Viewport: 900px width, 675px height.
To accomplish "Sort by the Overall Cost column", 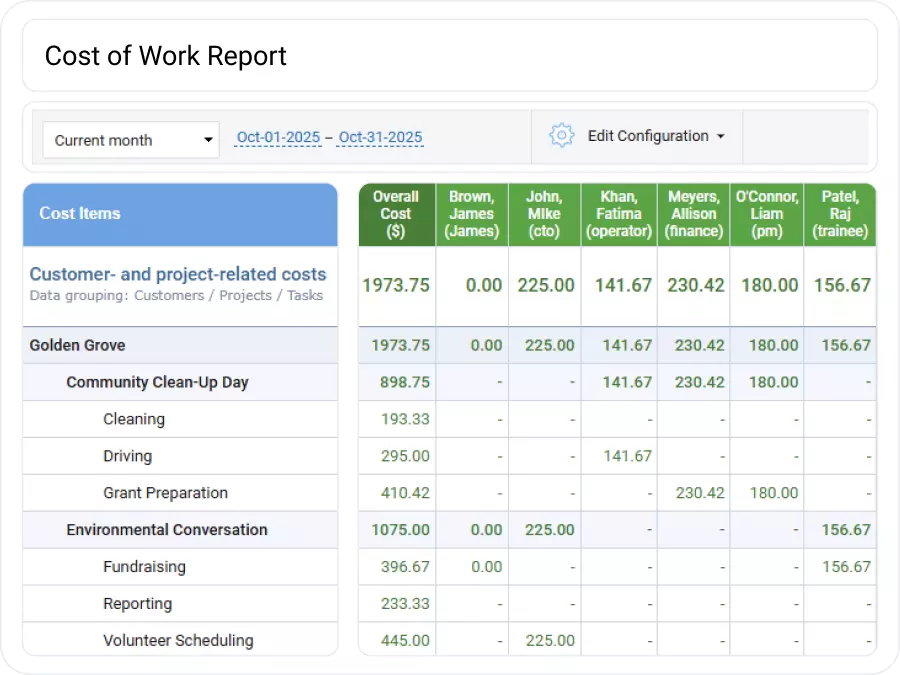I will 396,214.
